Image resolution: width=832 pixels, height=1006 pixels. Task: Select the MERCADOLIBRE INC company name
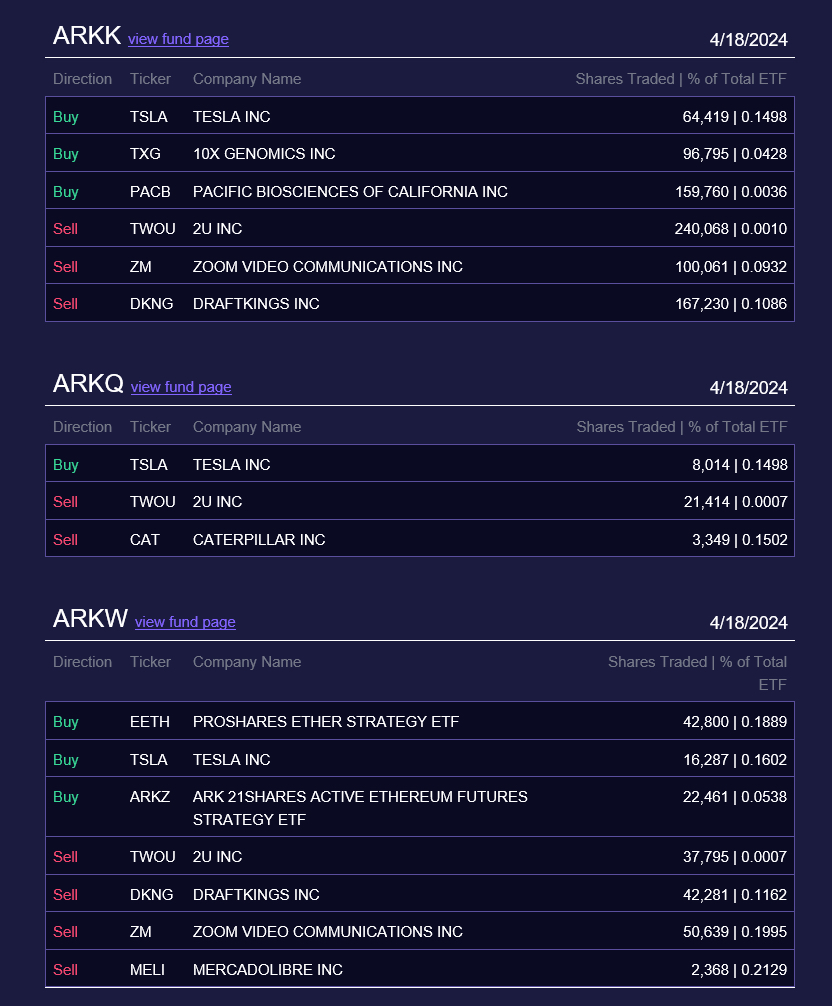268,970
